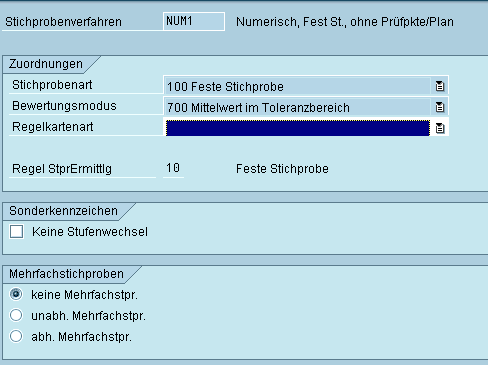Viewport: 488px width, 365px height.
Task: Select the Sonderkennzeichen group header
Action: [63, 211]
